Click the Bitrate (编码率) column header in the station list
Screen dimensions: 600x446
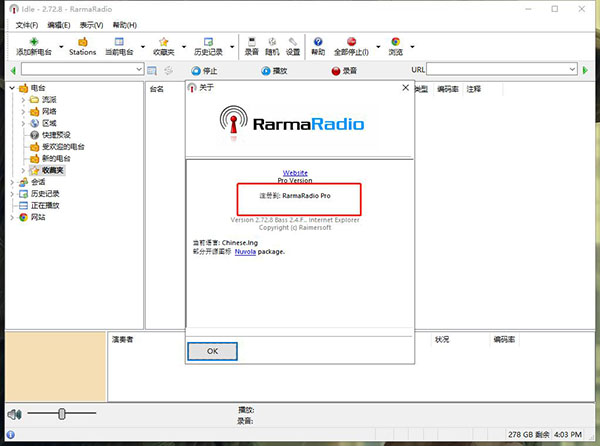[x=448, y=89]
